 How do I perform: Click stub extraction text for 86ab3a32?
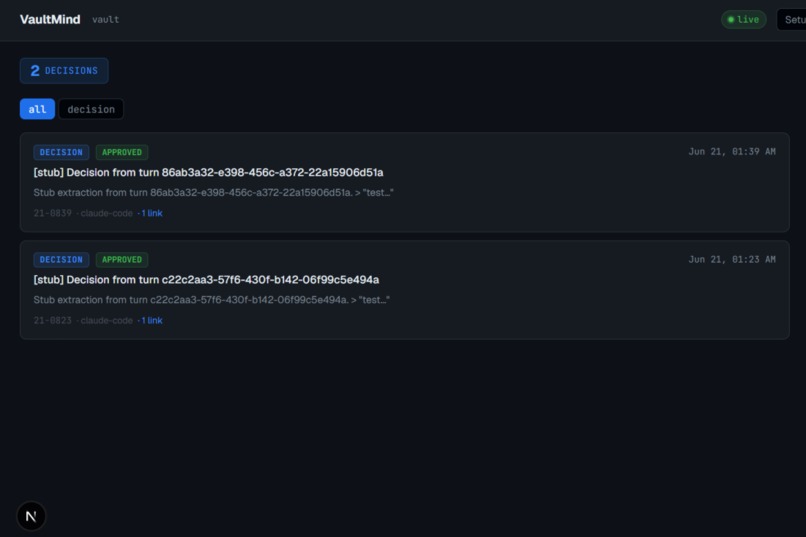(213, 193)
